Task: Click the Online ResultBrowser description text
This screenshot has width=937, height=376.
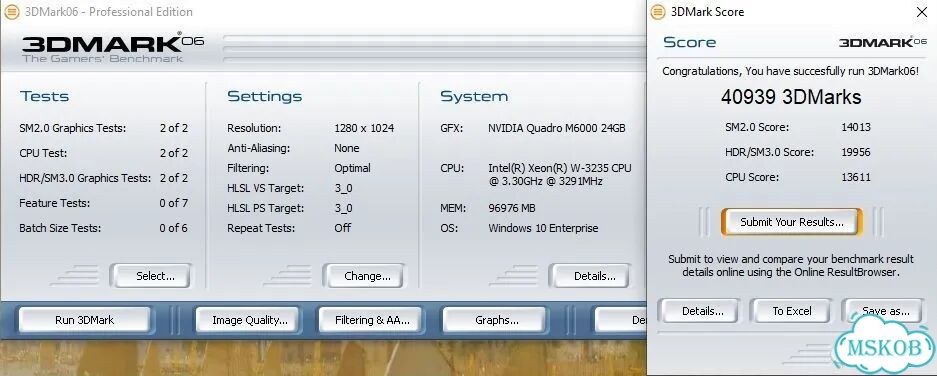Action: point(791,265)
